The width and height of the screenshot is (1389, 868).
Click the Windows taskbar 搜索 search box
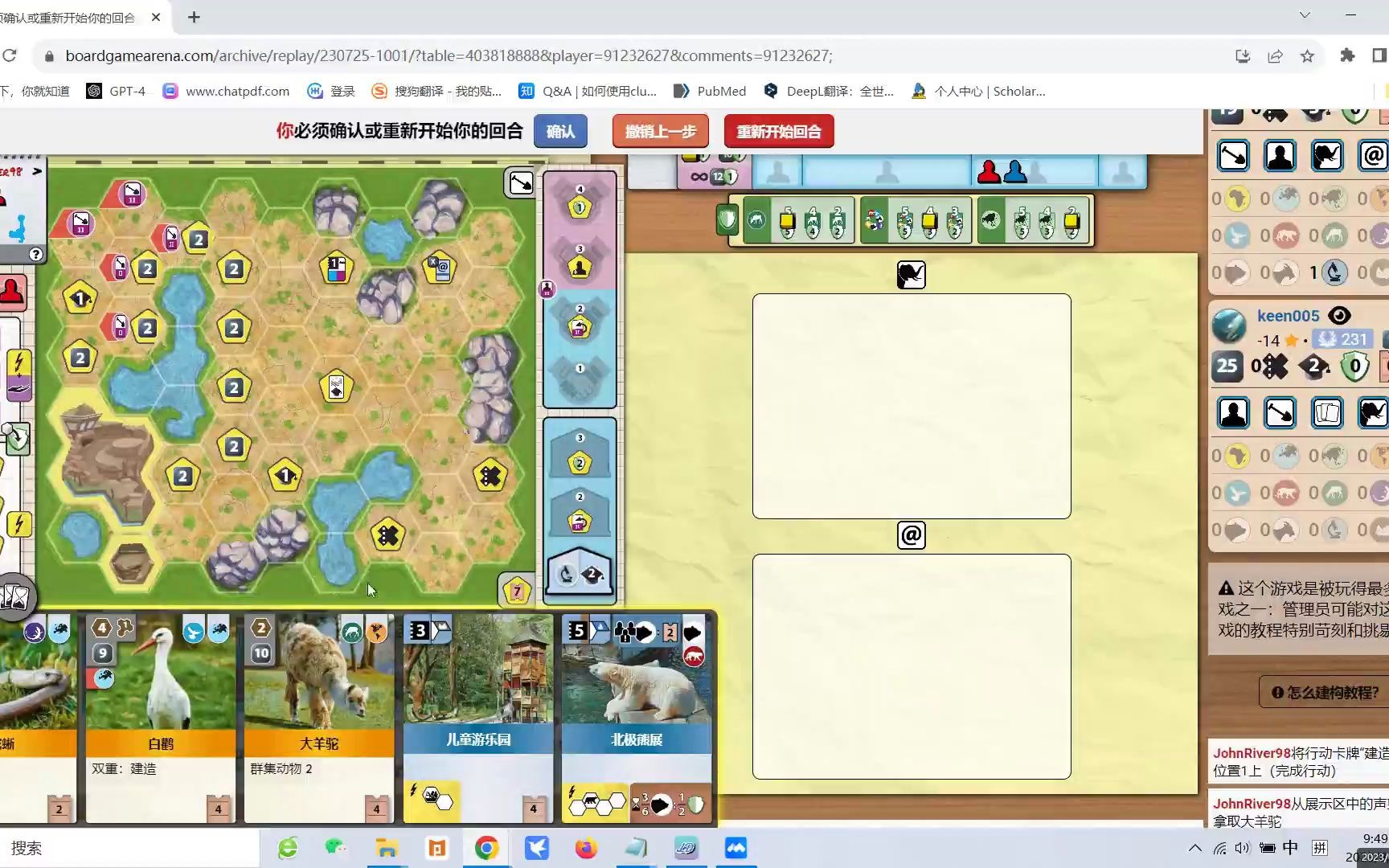129,848
